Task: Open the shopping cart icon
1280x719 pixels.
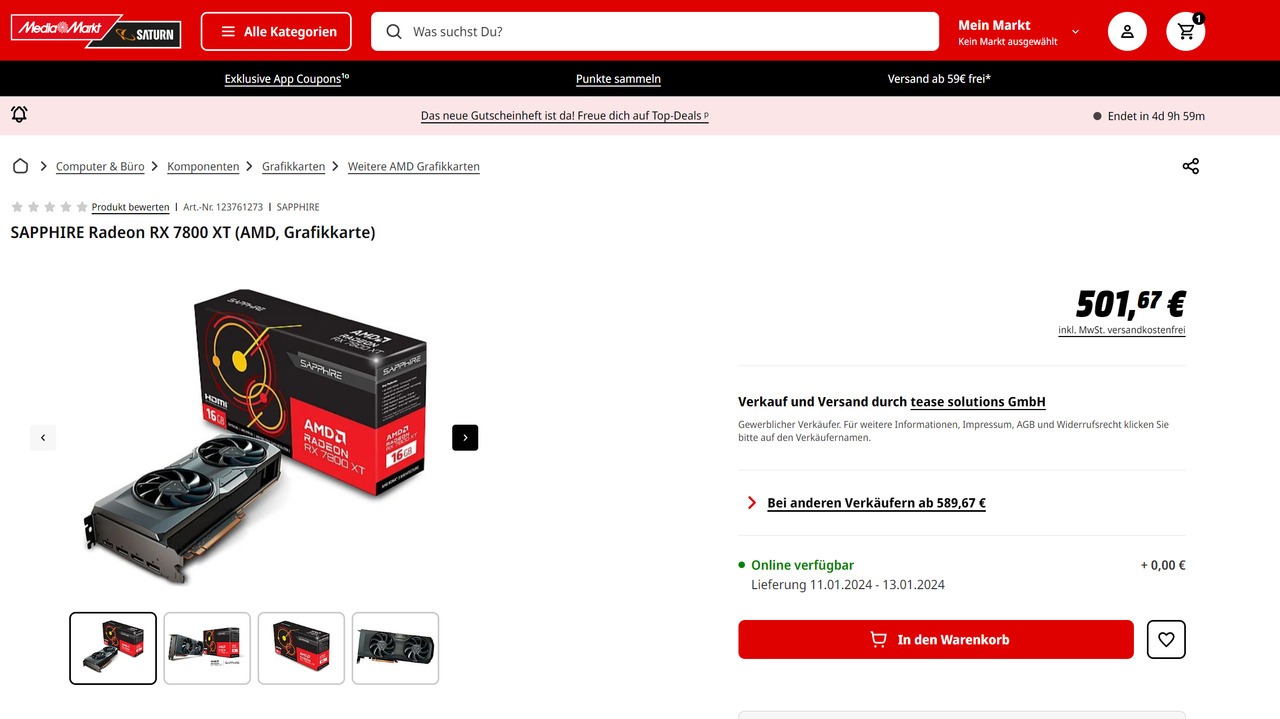Action: pos(1186,32)
